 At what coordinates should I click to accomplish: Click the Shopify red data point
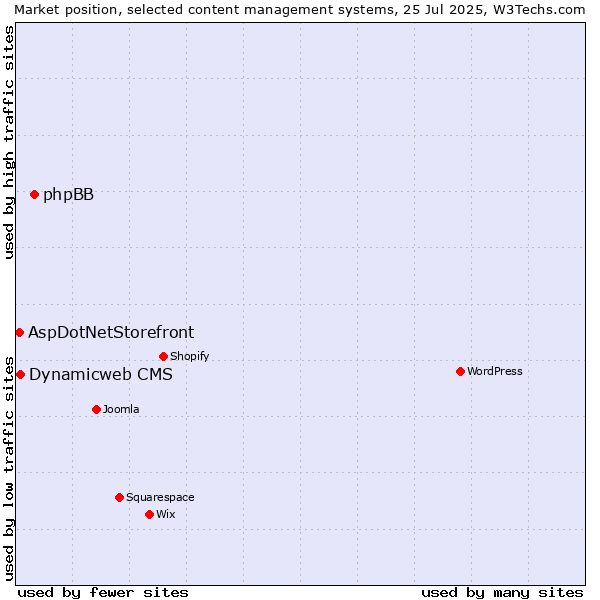pos(163,357)
